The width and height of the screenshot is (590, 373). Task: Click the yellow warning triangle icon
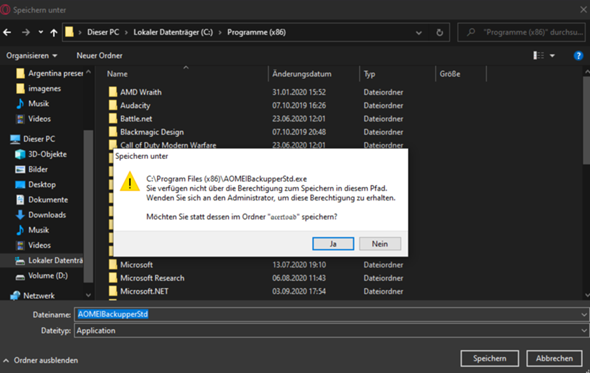coord(130,181)
